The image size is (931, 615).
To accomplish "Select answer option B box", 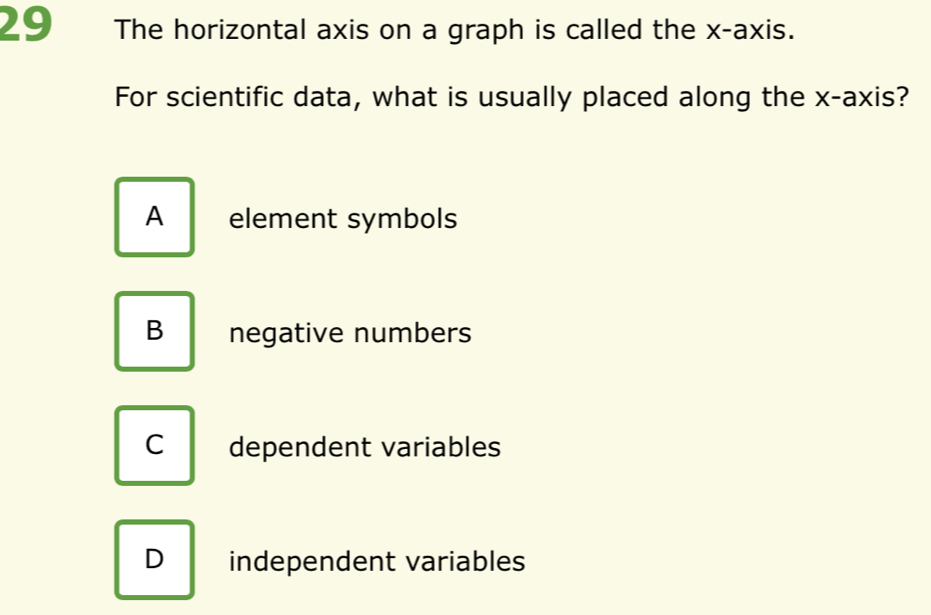I will [x=154, y=331].
